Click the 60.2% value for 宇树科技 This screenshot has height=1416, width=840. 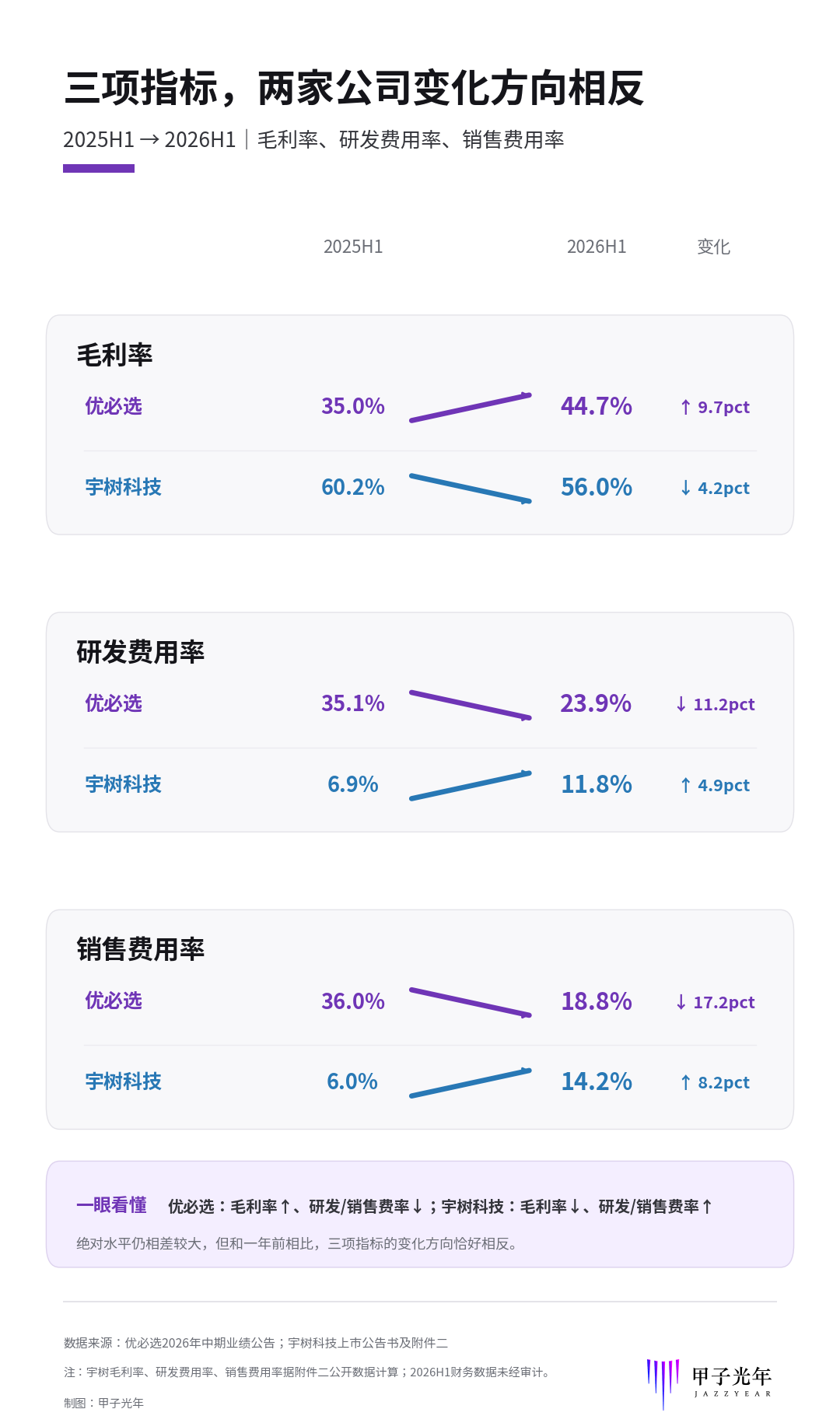[x=353, y=487]
